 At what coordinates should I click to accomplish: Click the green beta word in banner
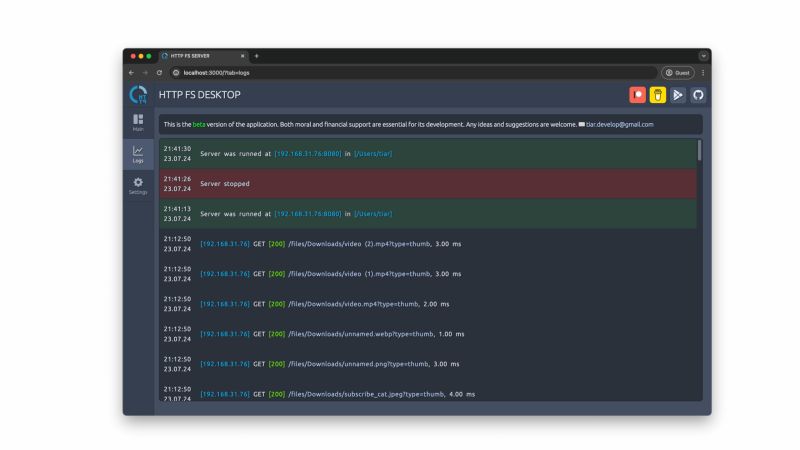[x=199, y=124]
